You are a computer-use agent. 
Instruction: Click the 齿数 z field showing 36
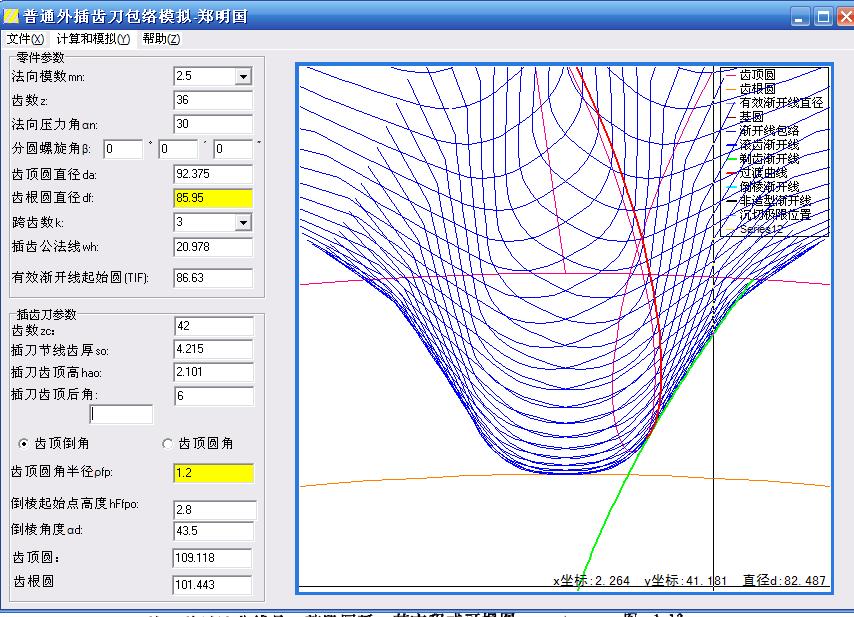click(213, 100)
